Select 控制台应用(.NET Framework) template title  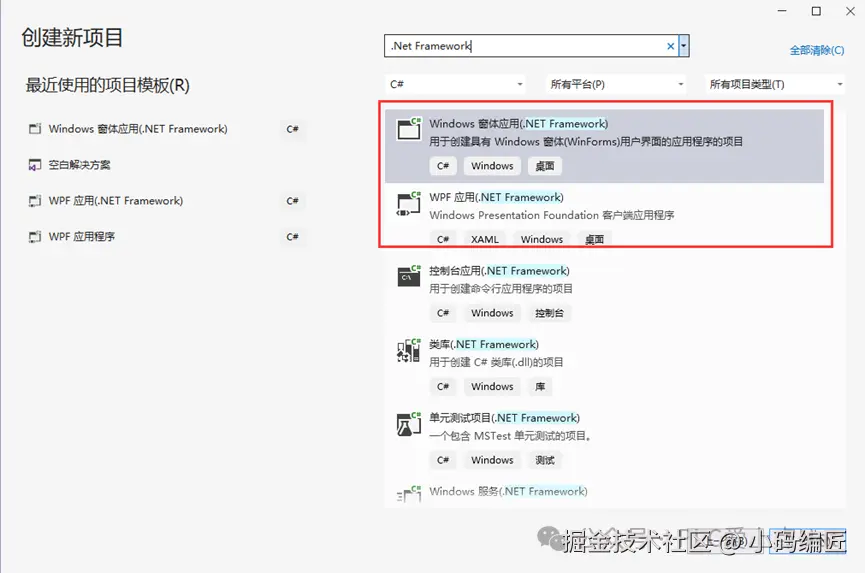pos(499,271)
